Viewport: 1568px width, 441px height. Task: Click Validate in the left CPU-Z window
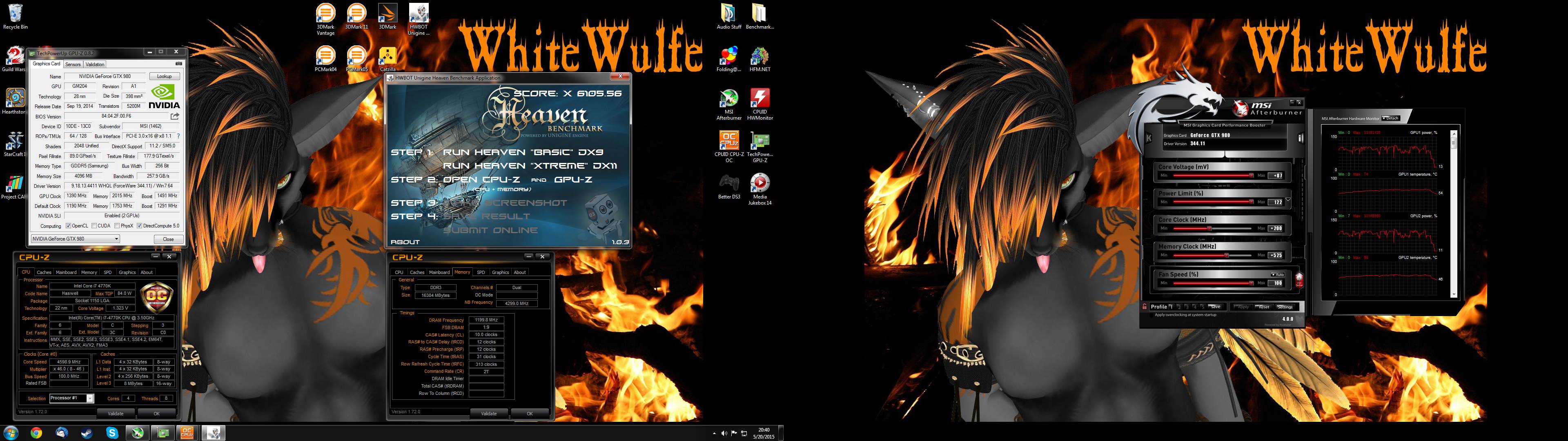(x=116, y=414)
